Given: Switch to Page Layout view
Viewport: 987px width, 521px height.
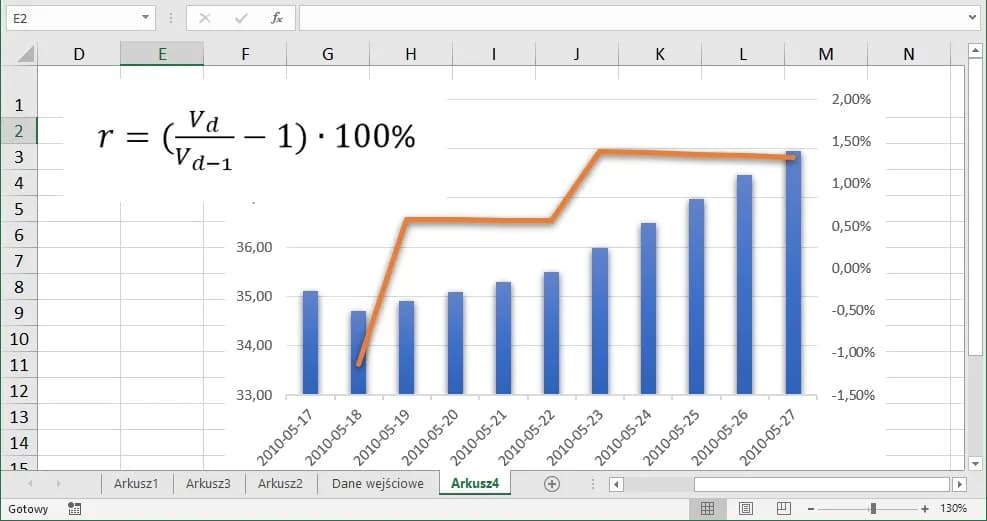Looking at the screenshot, I should pos(745,509).
